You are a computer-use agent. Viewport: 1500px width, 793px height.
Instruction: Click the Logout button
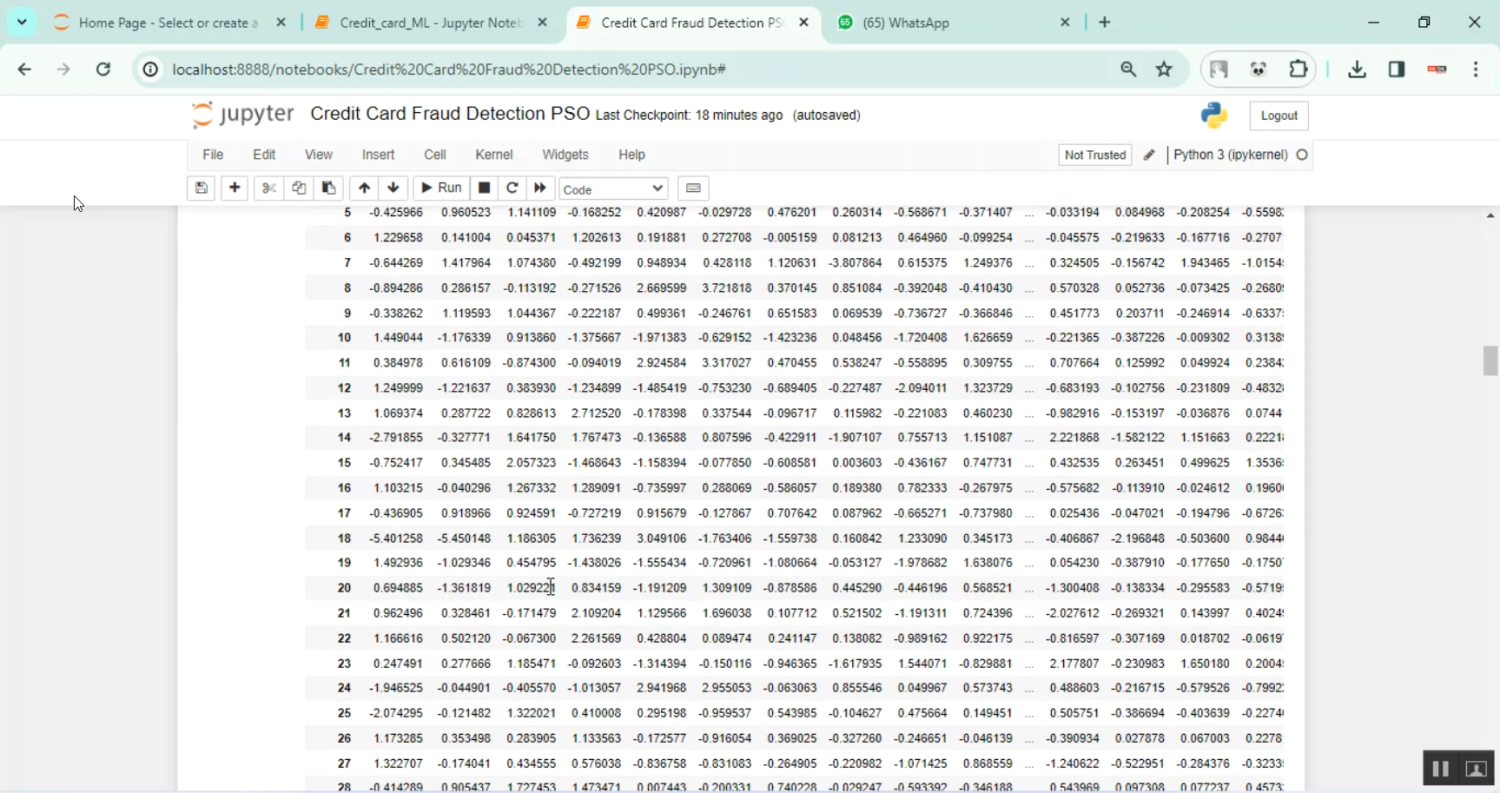[1278, 116]
